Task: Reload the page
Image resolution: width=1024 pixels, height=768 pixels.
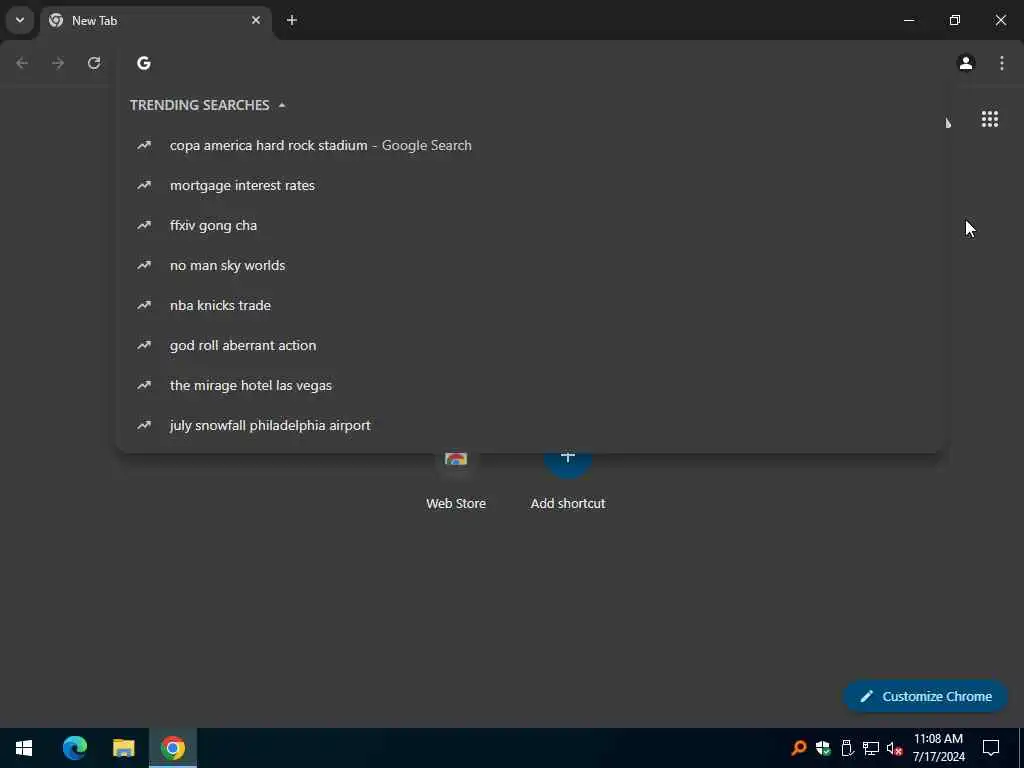Action: (x=94, y=63)
